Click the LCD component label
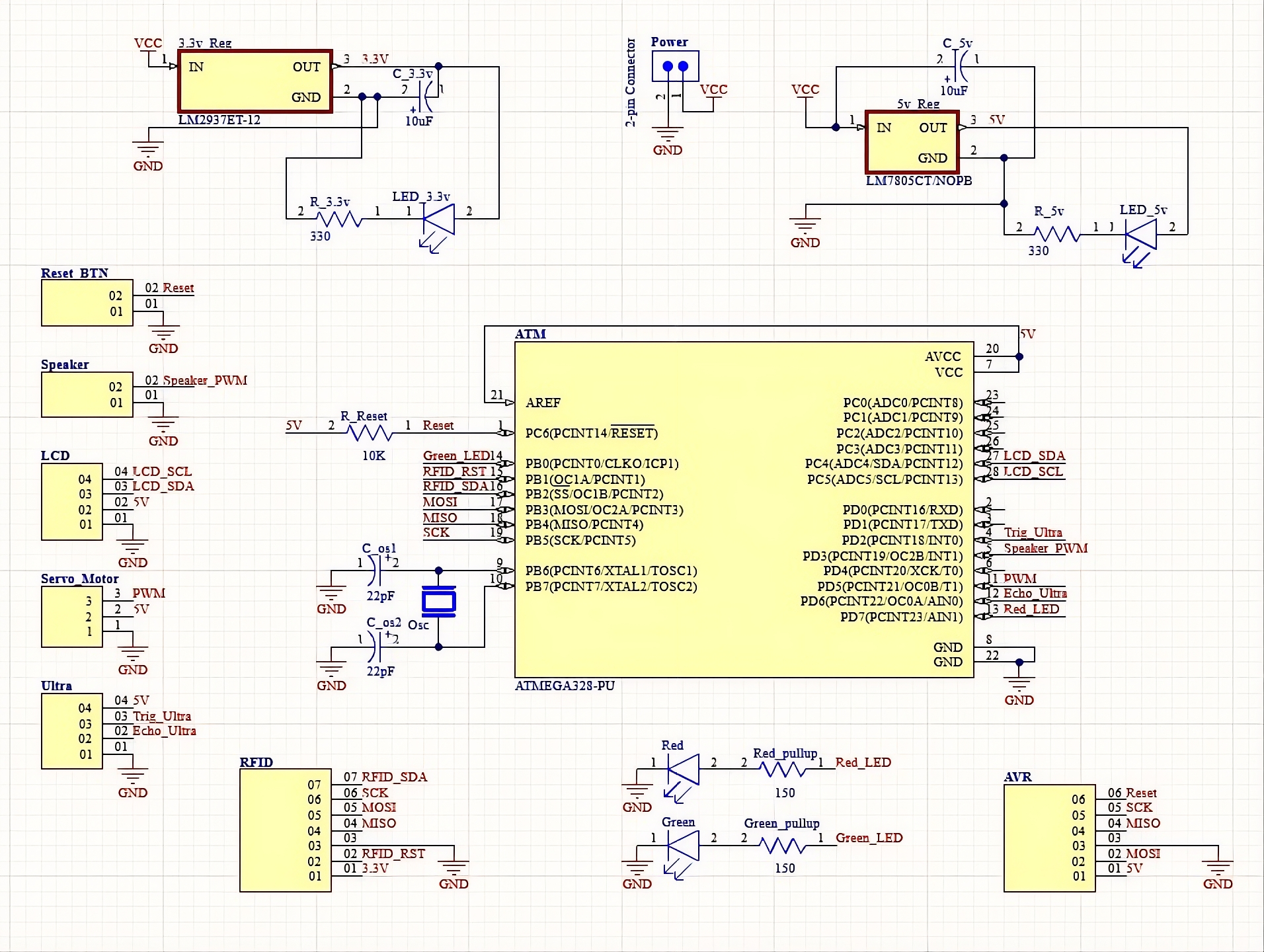 (x=54, y=455)
